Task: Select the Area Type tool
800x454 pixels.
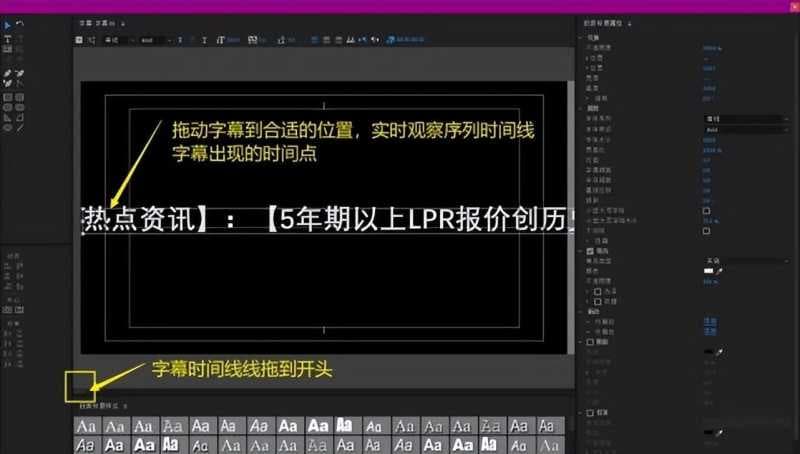Action: click(x=7, y=49)
